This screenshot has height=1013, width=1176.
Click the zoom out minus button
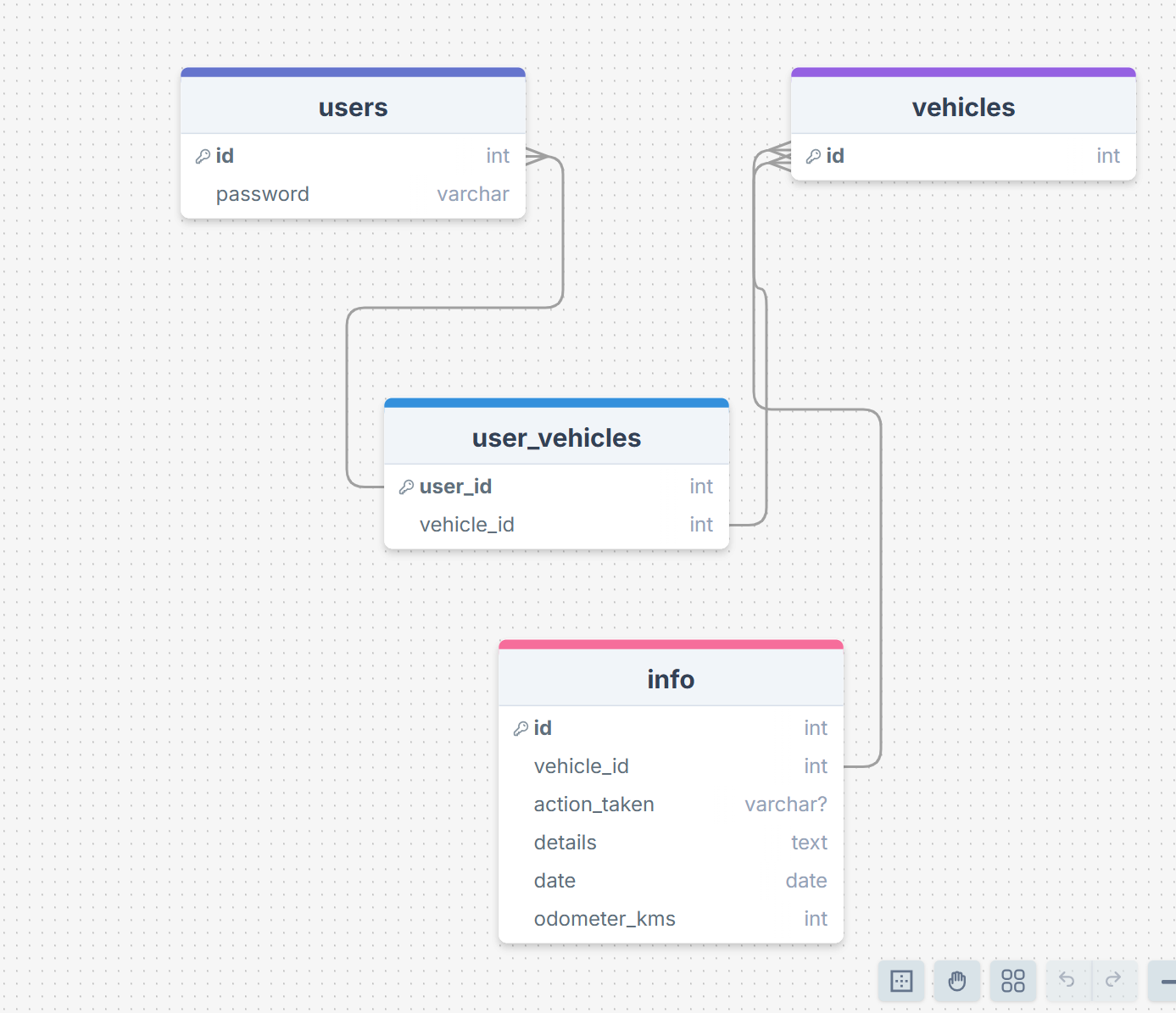1166,981
